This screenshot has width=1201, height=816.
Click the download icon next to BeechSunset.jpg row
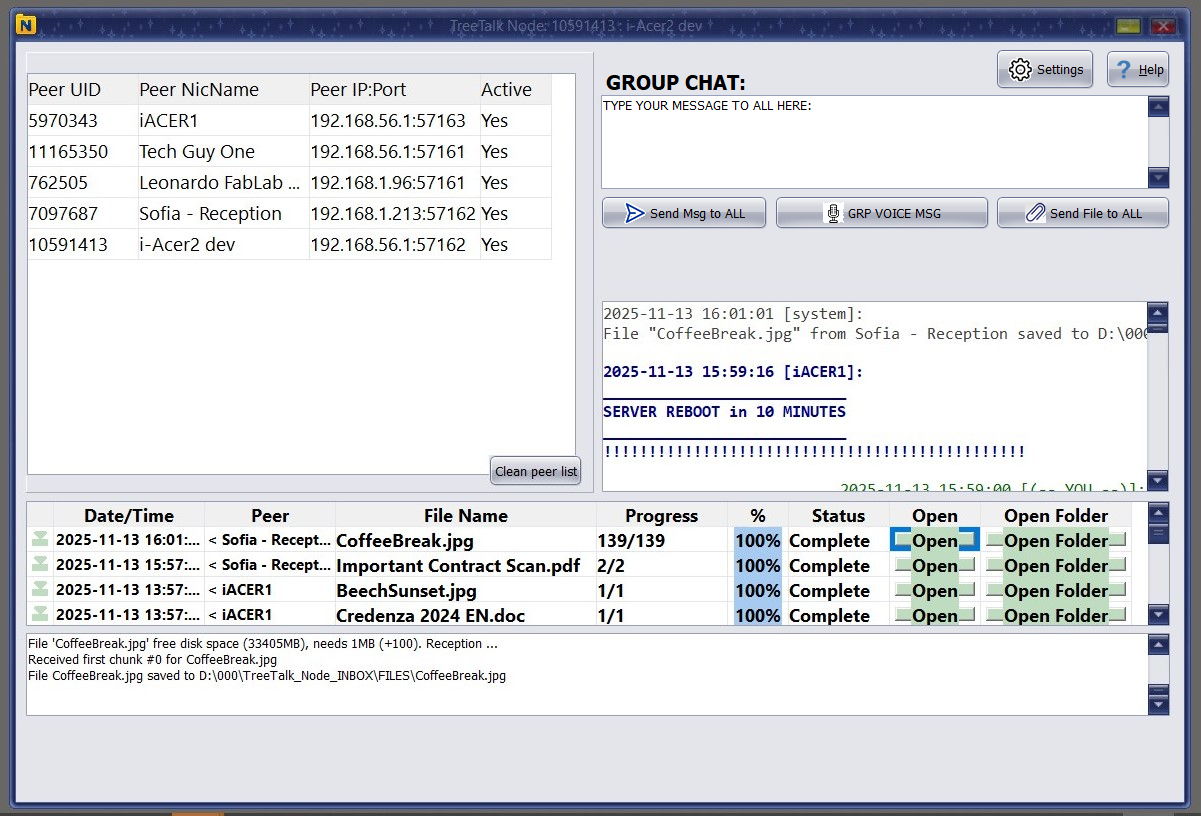click(x=40, y=590)
